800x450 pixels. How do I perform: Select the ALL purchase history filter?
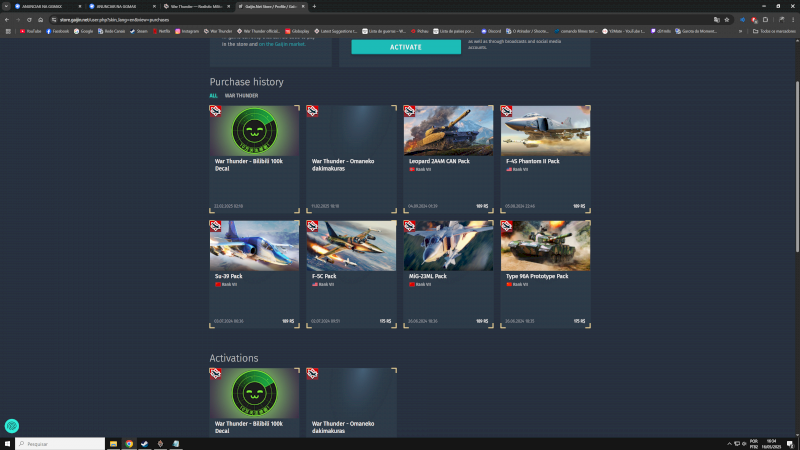click(x=213, y=96)
